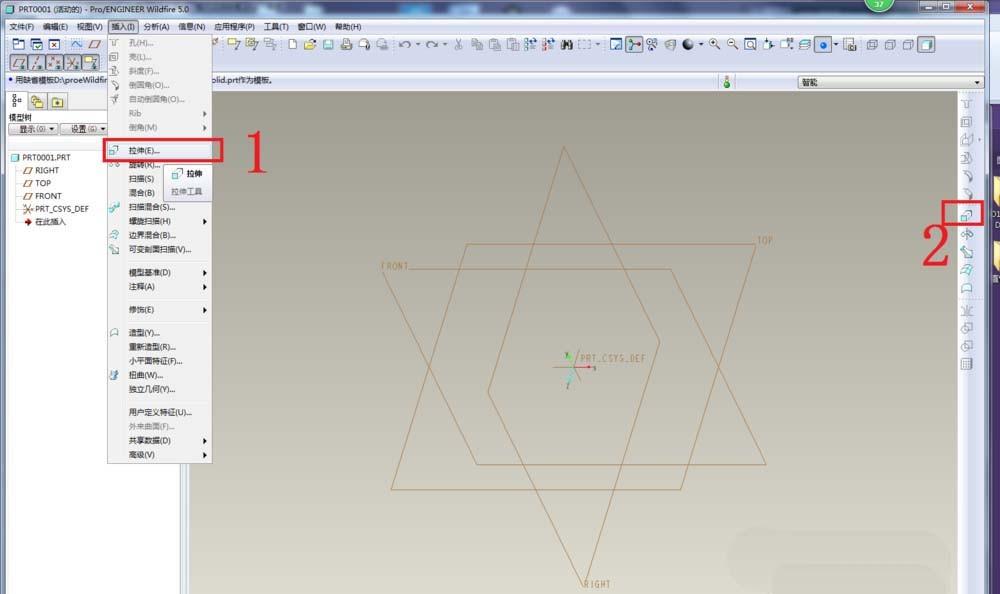Click the save file icon
The image size is (1000, 594).
[328, 44]
